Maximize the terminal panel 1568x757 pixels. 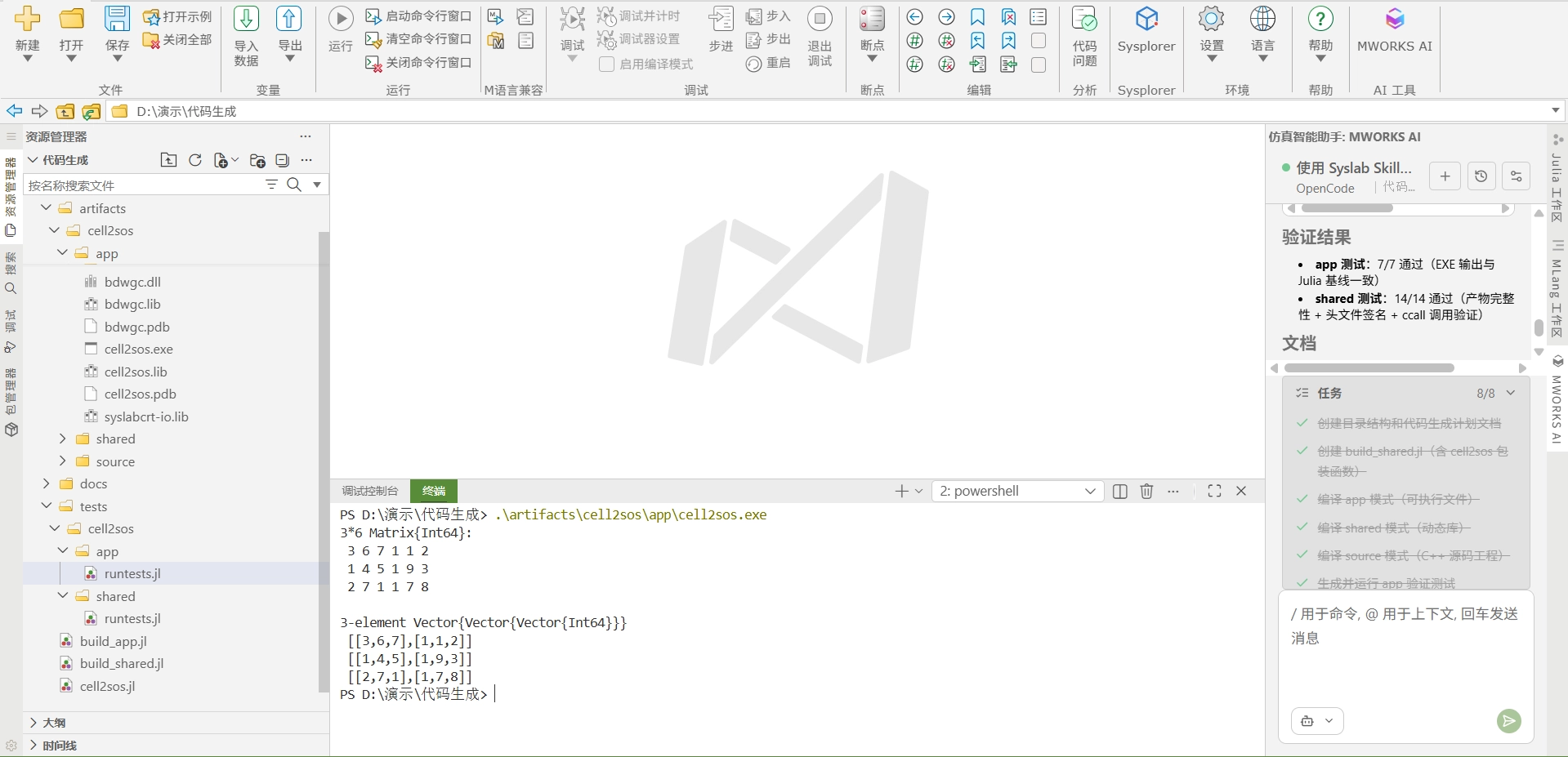(1214, 491)
